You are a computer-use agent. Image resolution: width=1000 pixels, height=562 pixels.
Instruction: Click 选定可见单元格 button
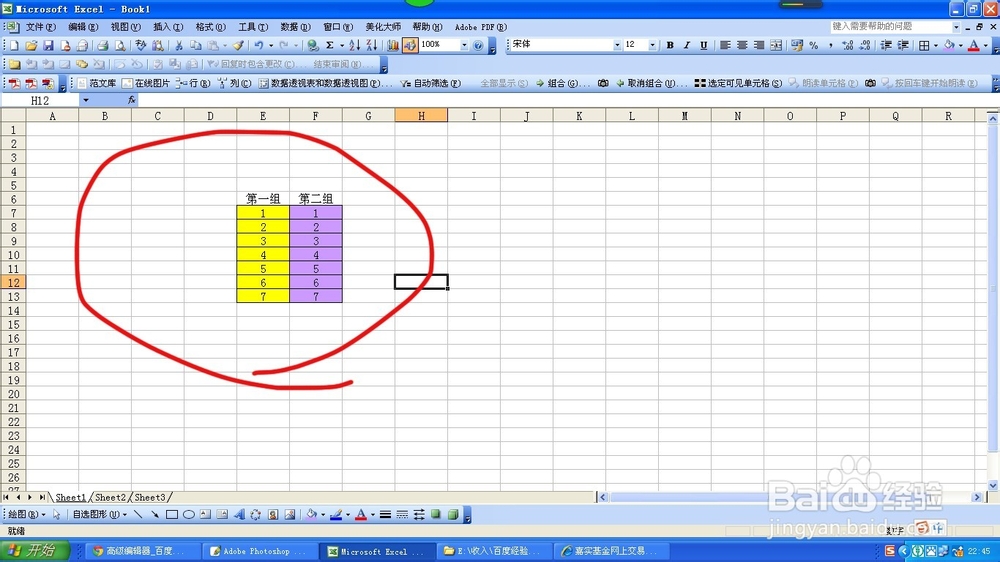click(738, 83)
